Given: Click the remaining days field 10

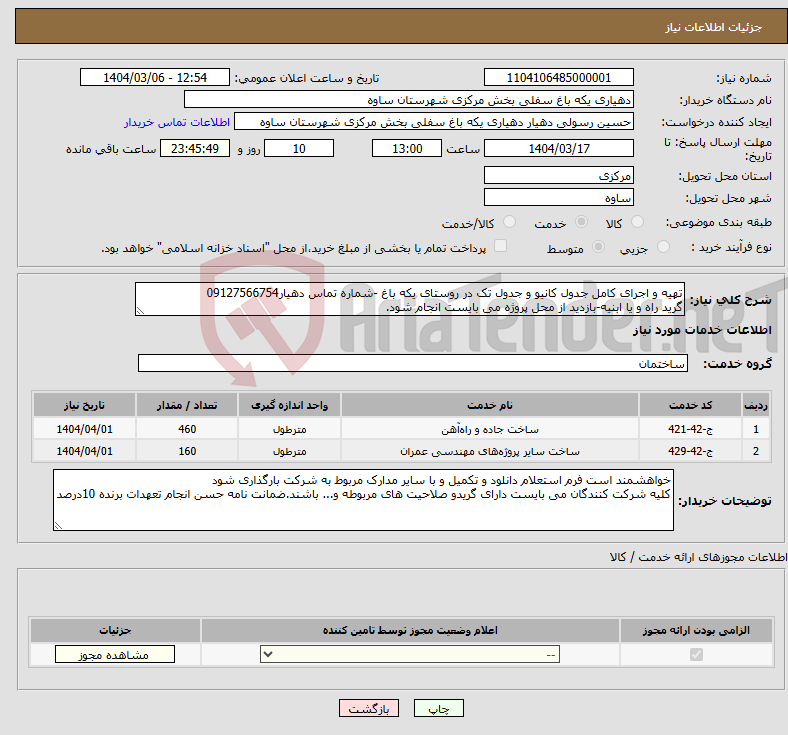Looking at the screenshot, I should coord(299,148).
